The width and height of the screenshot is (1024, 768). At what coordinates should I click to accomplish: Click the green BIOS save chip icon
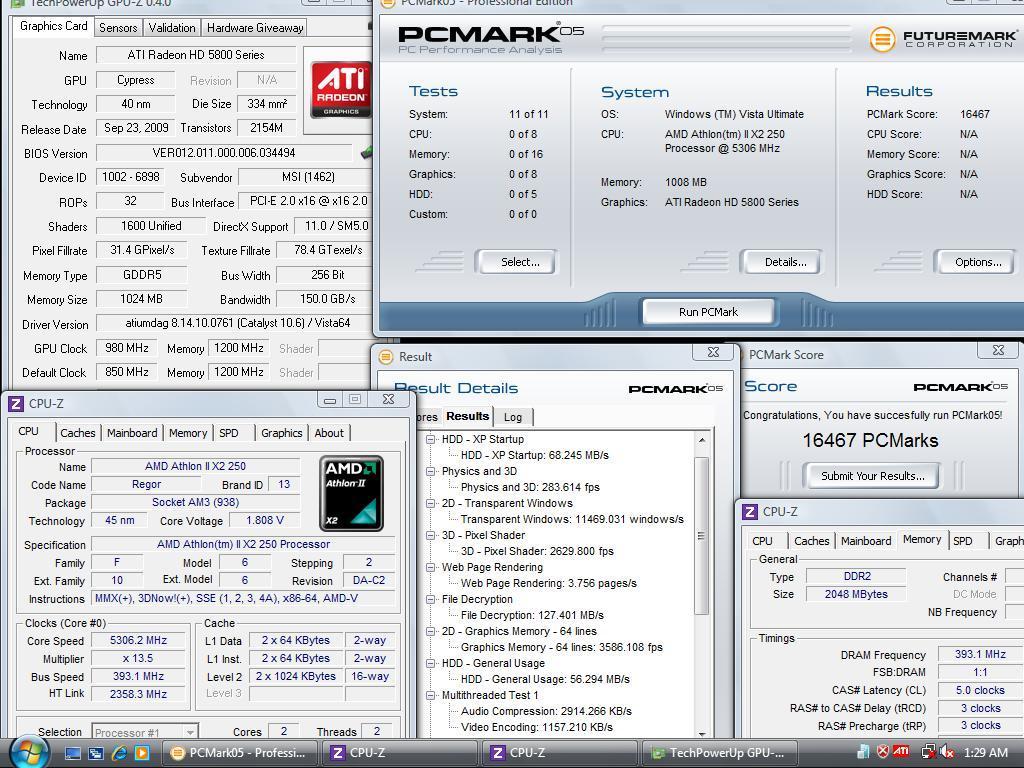[366, 153]
